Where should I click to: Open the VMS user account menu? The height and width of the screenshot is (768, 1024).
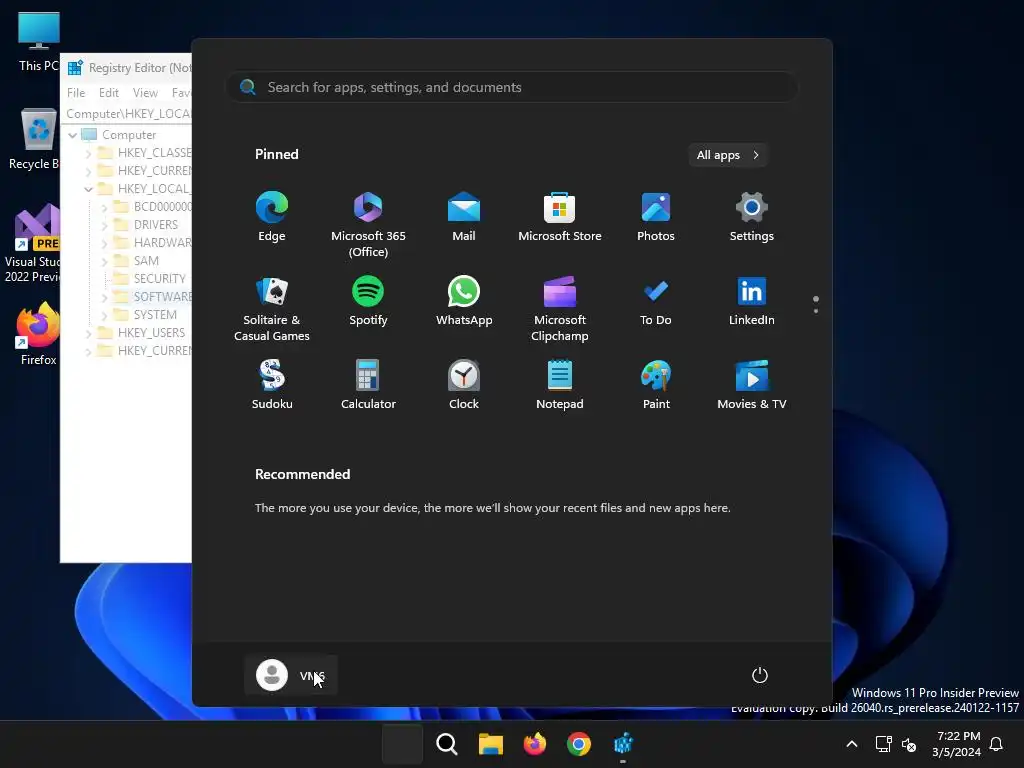pyautogui.click(x=291, y=675)
